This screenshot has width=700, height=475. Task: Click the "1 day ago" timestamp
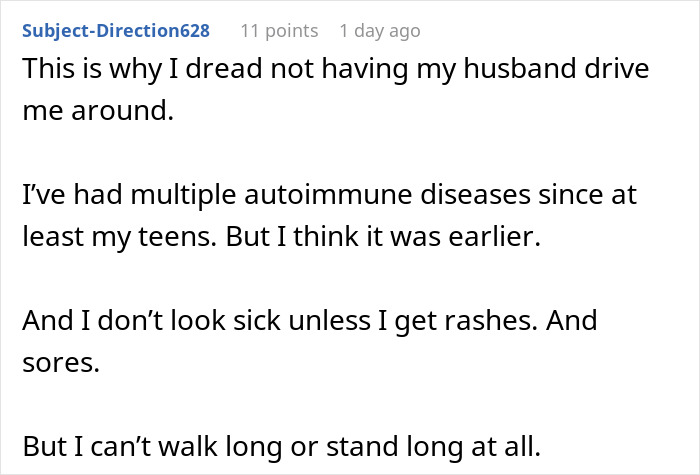click(380, 31)
